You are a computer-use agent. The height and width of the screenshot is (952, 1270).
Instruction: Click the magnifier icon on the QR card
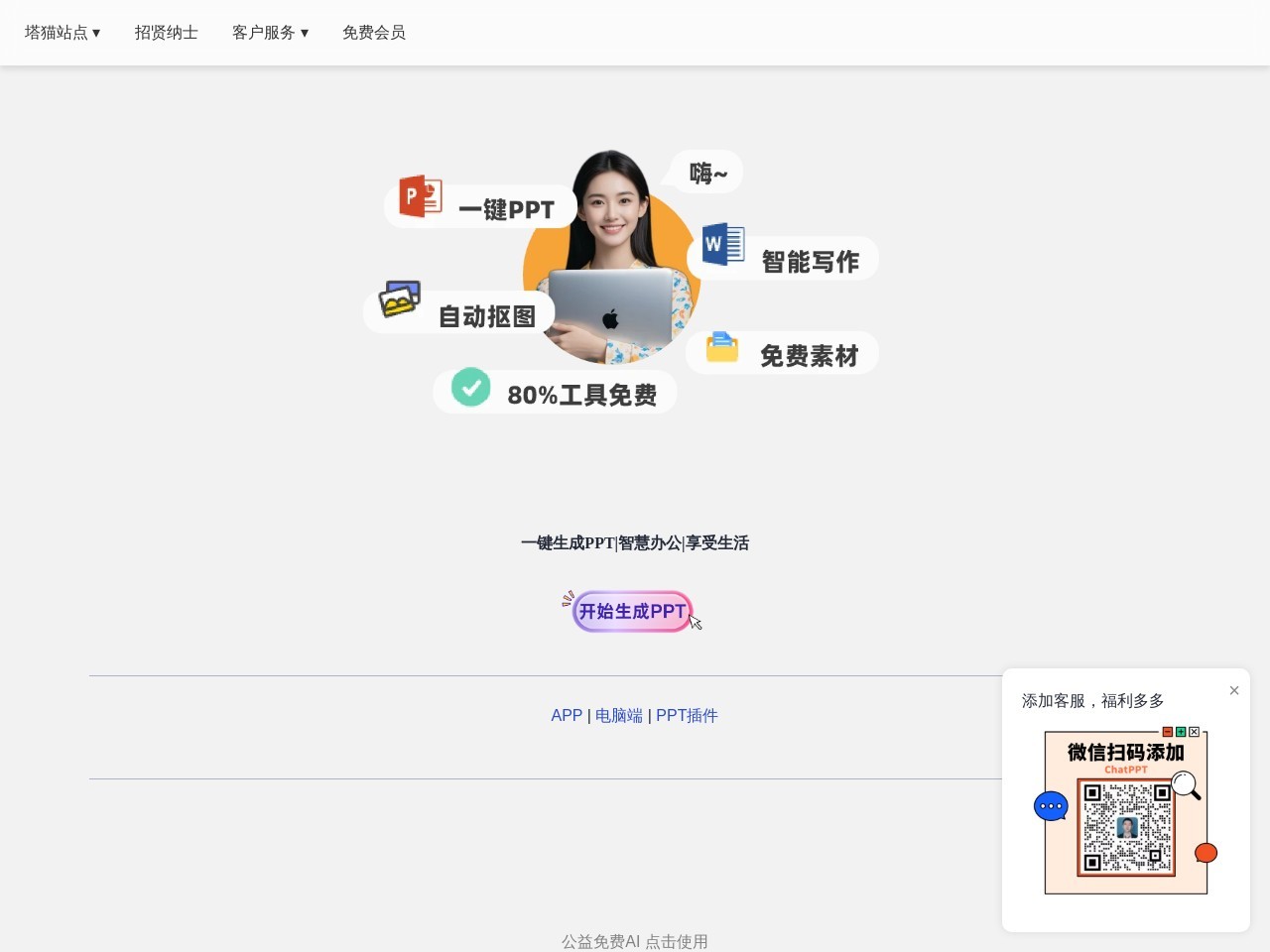pos(1185,784)
